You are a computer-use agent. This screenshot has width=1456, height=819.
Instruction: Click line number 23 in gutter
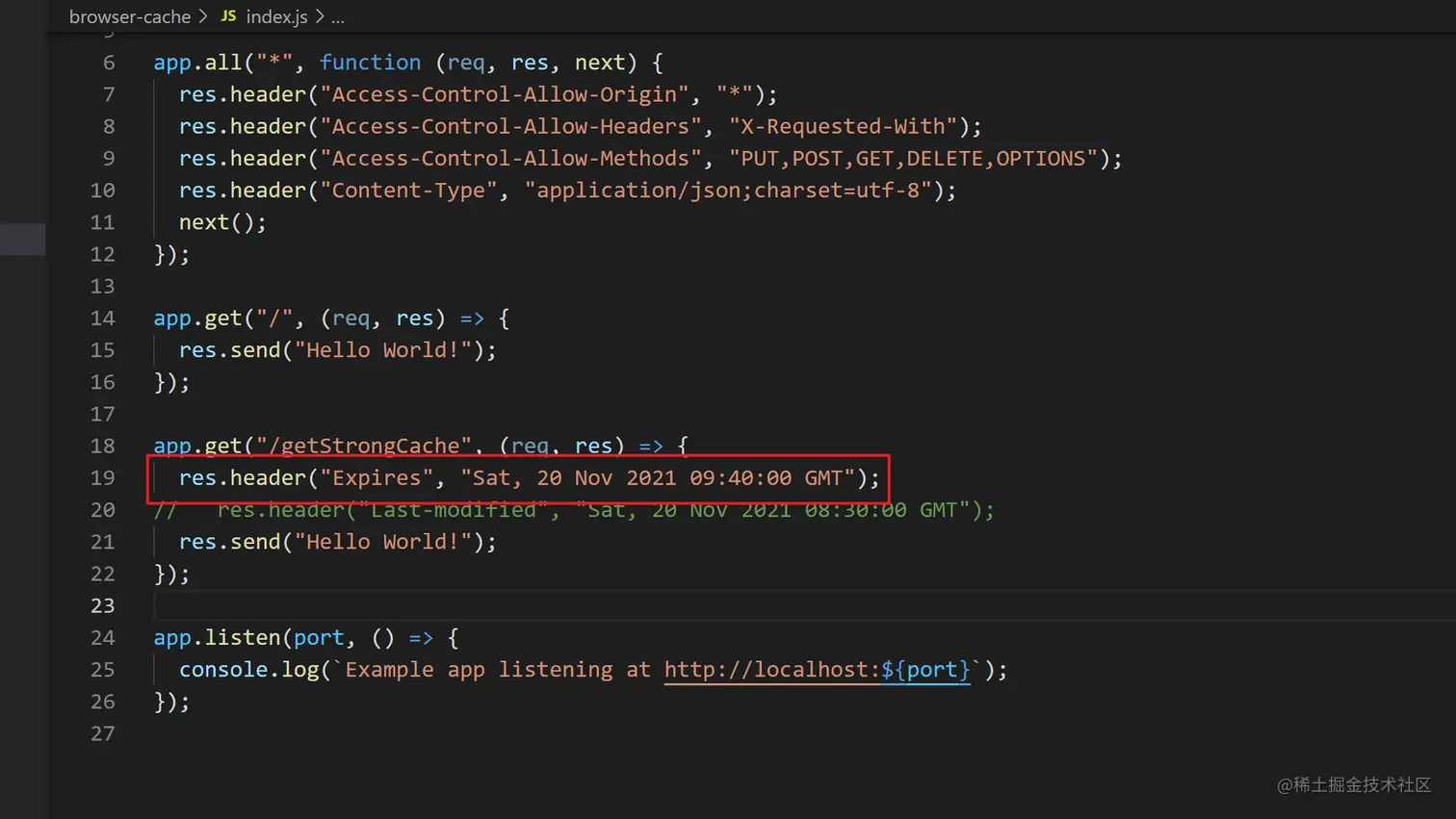pos(102,606)
